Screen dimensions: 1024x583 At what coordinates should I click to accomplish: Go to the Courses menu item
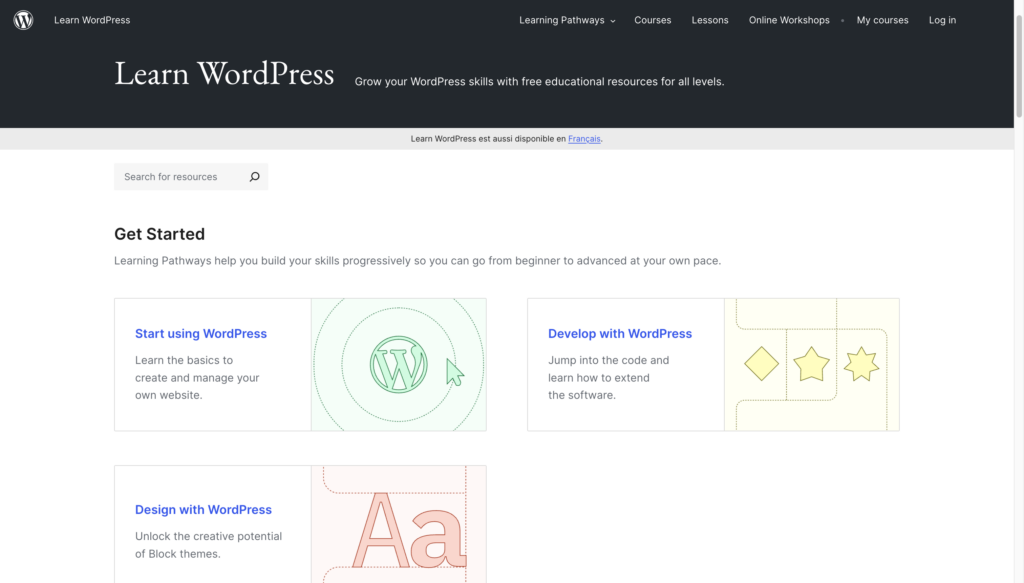652,20
